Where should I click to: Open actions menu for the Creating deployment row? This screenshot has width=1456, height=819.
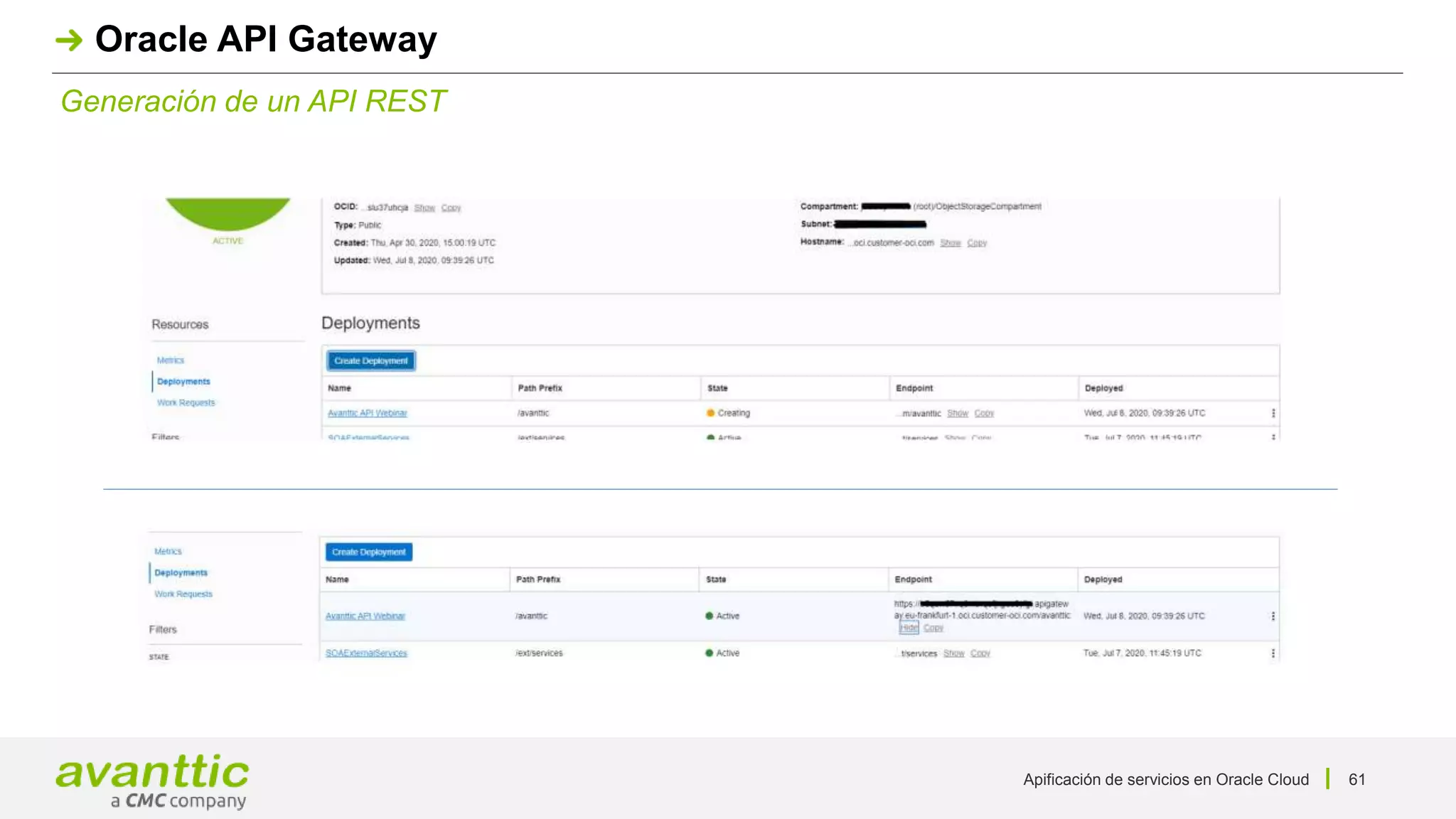pyautogui.click(x=1273, y=413)
